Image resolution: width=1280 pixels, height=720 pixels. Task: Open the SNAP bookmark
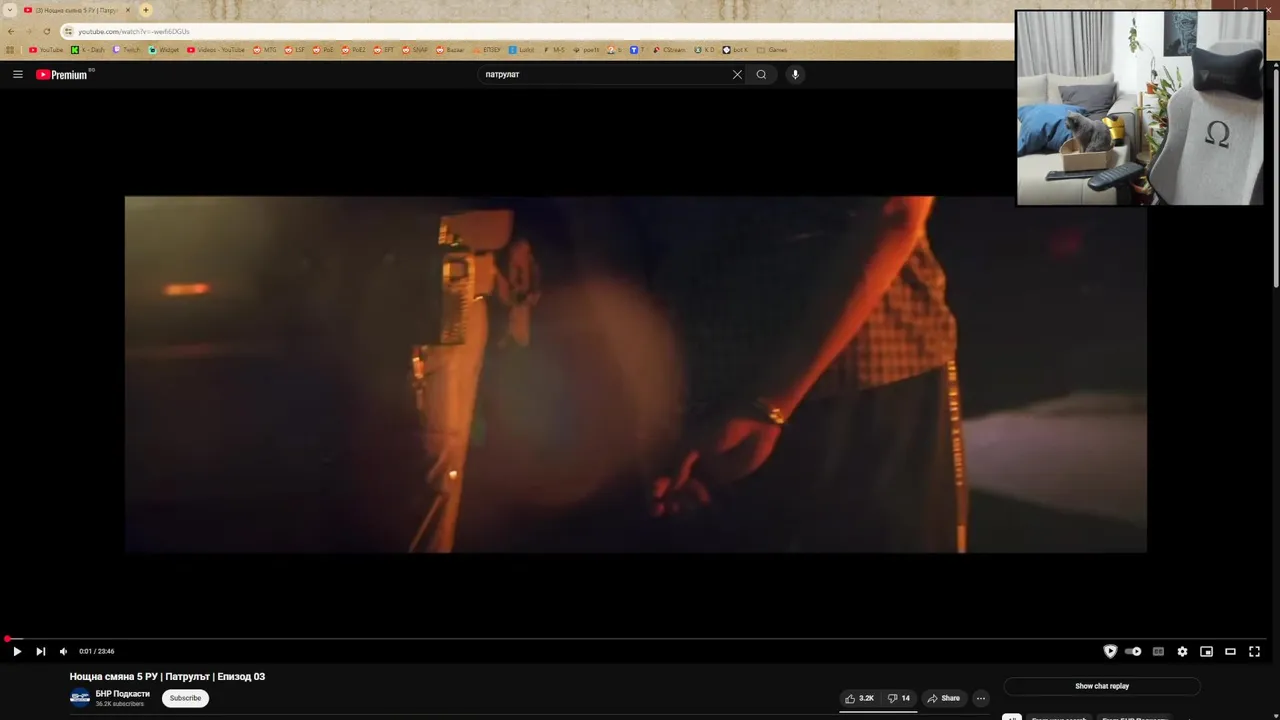(x=415, y=50)
